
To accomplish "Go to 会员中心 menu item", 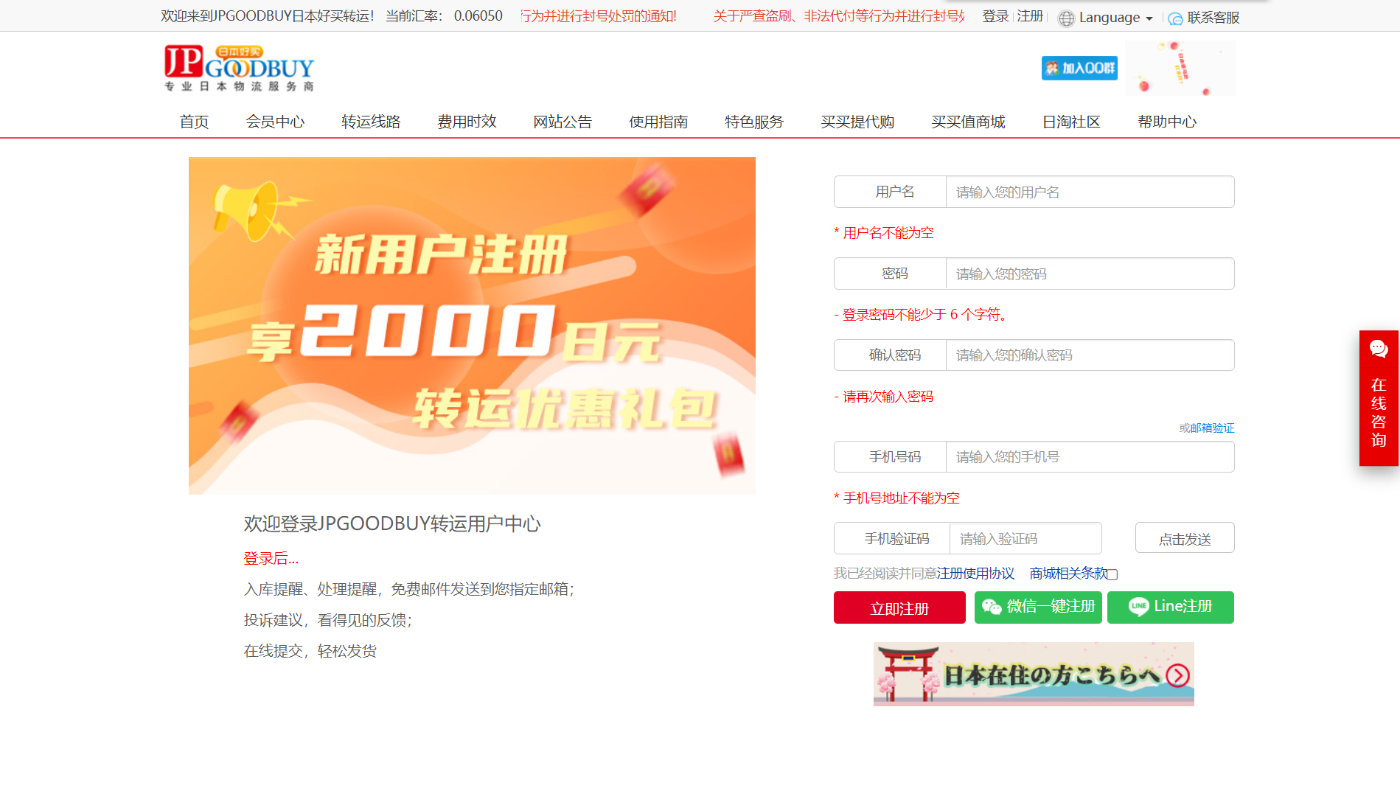I will [x=275, y=122].
